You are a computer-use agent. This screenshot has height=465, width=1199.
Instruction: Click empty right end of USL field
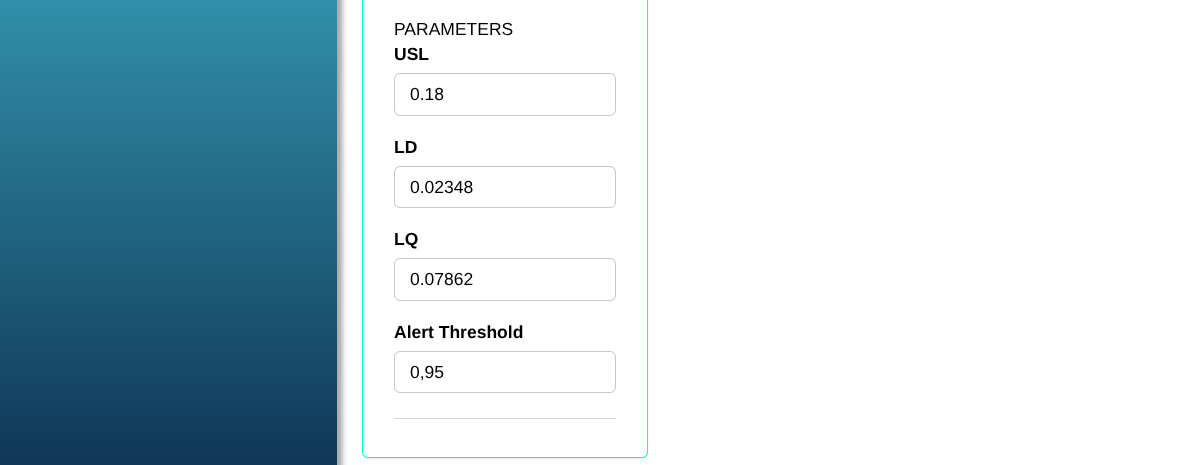pyautogui.click(x=580, y=94)
